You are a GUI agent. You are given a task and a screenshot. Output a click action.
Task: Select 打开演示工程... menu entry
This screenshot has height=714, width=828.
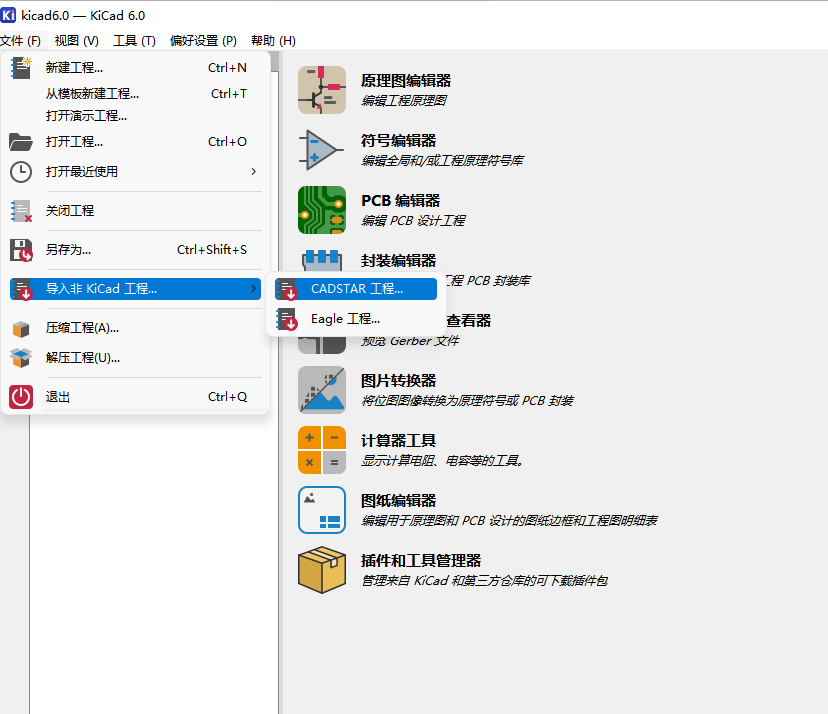pyautogui.click(x=135, y=116)
